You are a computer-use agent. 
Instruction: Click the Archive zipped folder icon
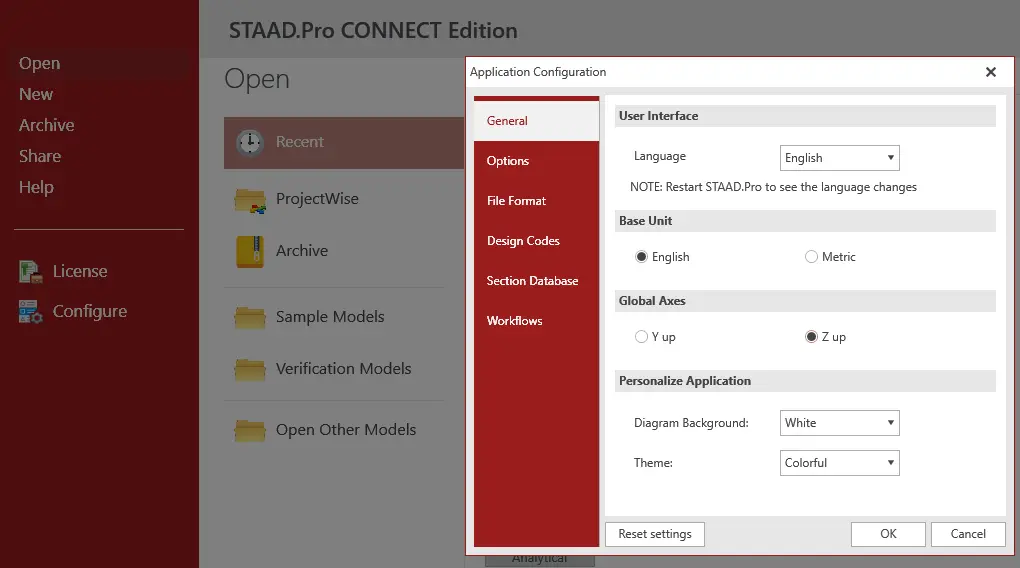point(250,252)
